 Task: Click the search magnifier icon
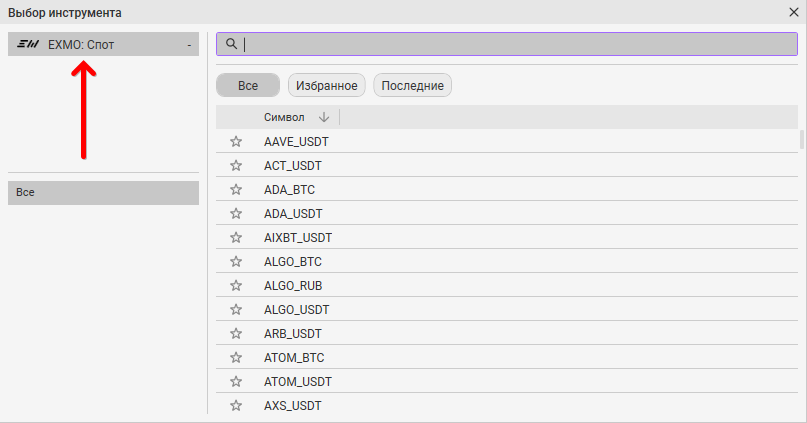(x=231, y=44)
